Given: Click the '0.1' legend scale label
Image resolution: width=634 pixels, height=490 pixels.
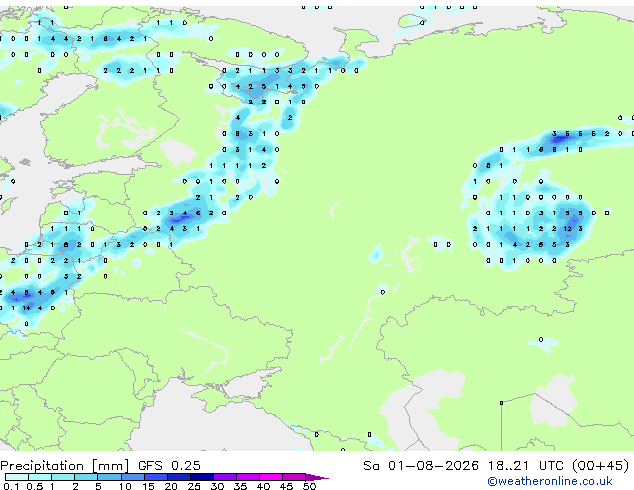Looking at the screenshot, I should click(11, 486).
